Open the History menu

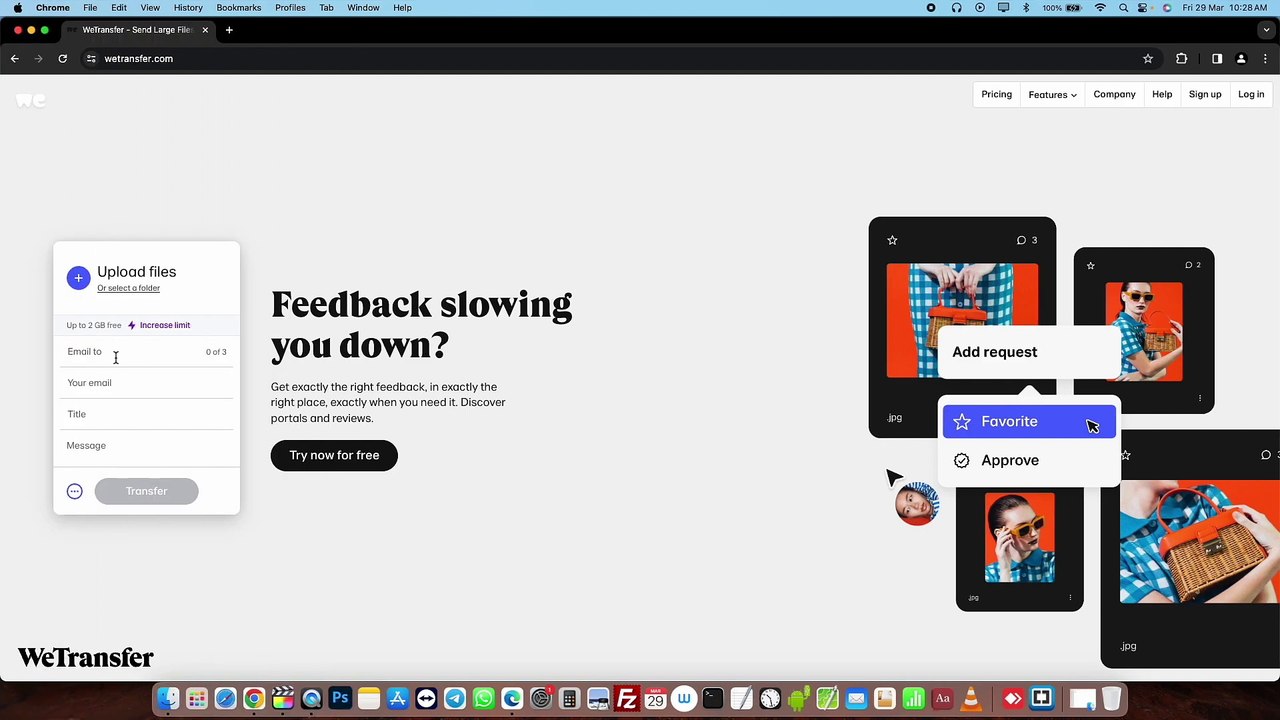point(188,8)
